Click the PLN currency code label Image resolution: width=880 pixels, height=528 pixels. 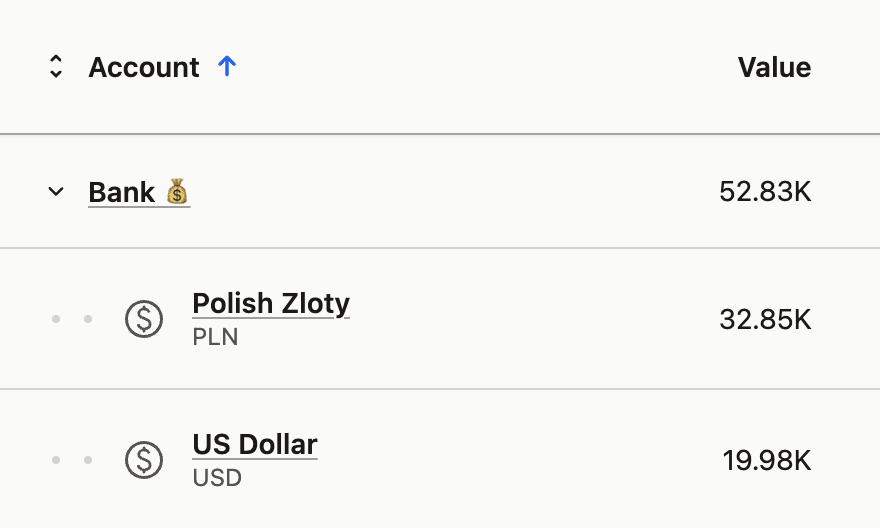click(x=215, y=336)
